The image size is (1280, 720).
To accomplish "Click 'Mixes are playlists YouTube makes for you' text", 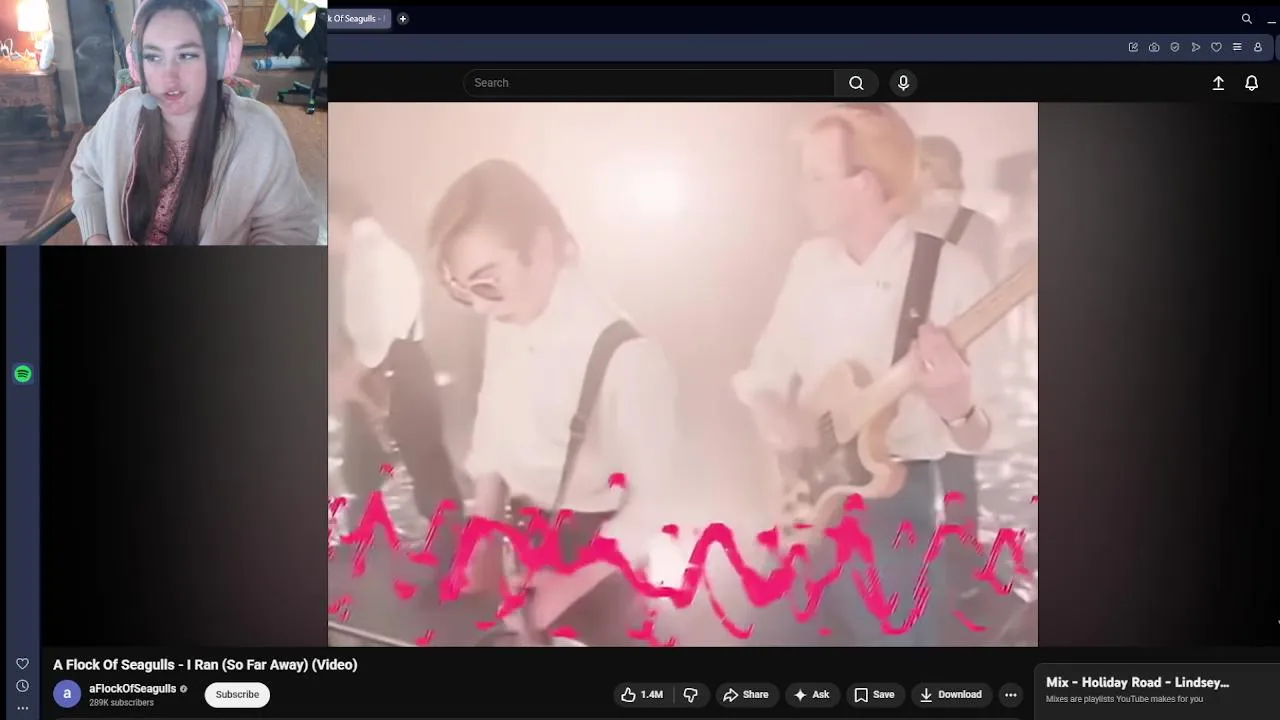I will pos(1124,699).
